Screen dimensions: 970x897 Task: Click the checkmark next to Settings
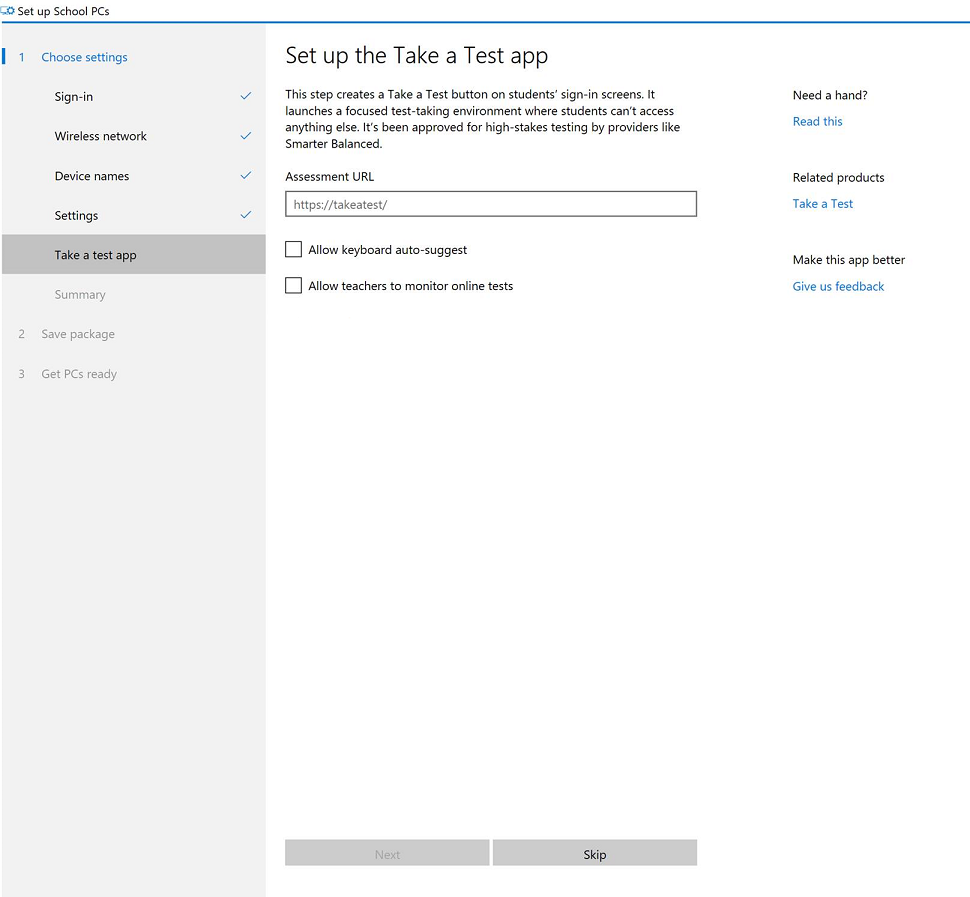pyautogui.click(x=246, y=215)
